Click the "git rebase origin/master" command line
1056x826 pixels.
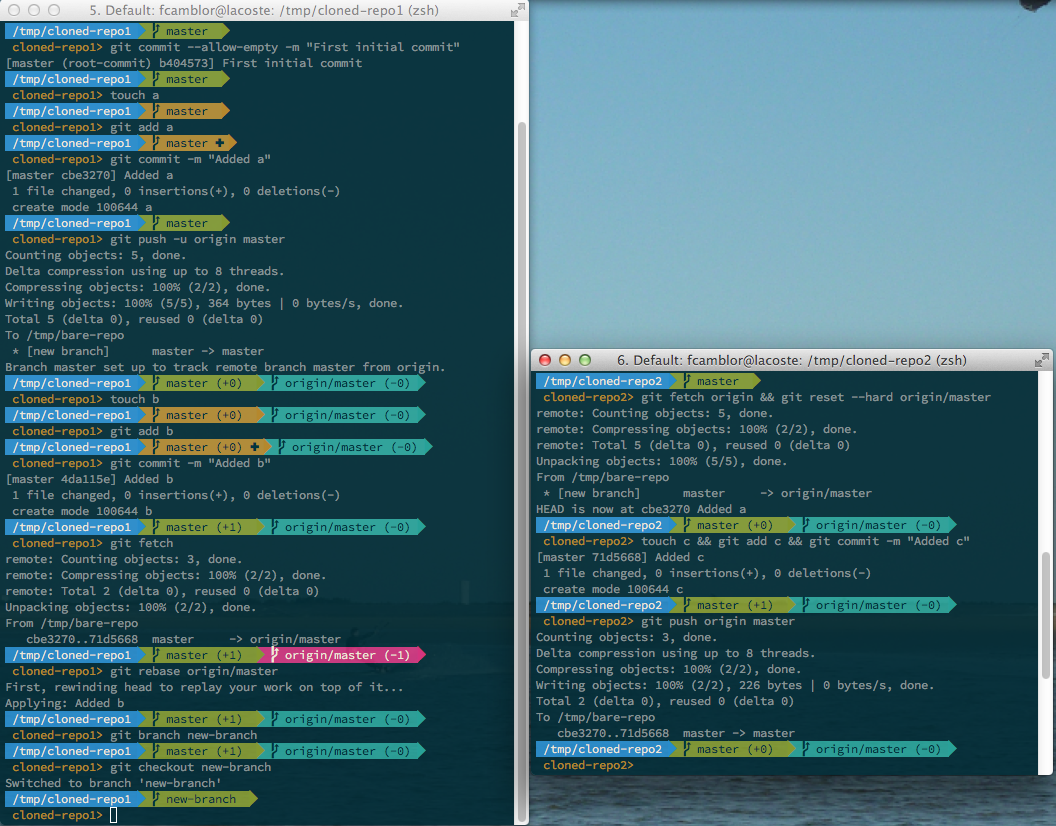tap(194, 671)
